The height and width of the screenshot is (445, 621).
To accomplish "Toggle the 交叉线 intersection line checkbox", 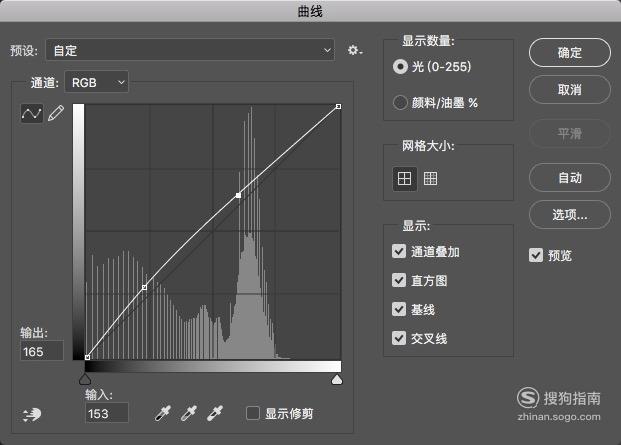I will (399, 338).
